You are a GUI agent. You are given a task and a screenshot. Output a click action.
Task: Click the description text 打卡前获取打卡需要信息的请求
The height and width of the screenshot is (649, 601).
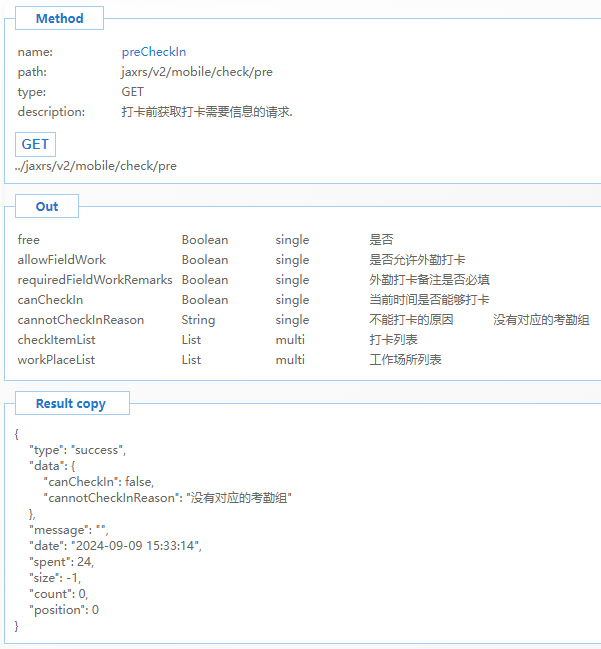207,112
